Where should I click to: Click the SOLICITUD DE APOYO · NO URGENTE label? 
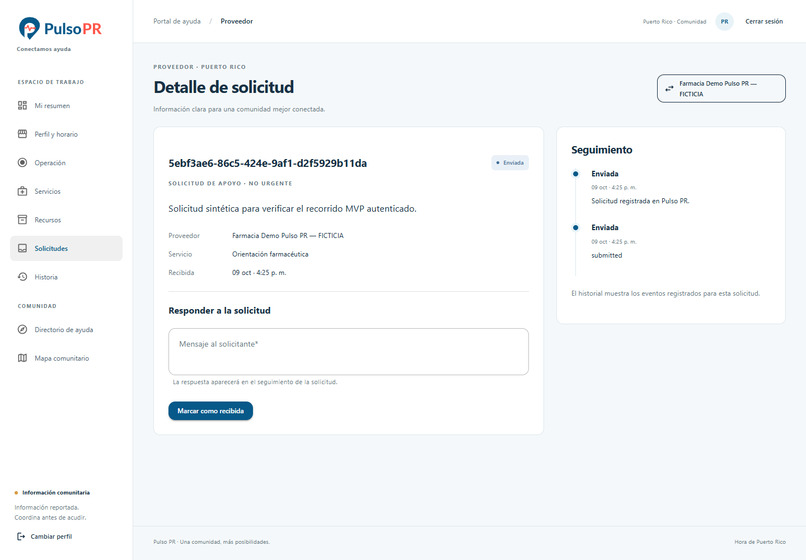coord(230,184)
